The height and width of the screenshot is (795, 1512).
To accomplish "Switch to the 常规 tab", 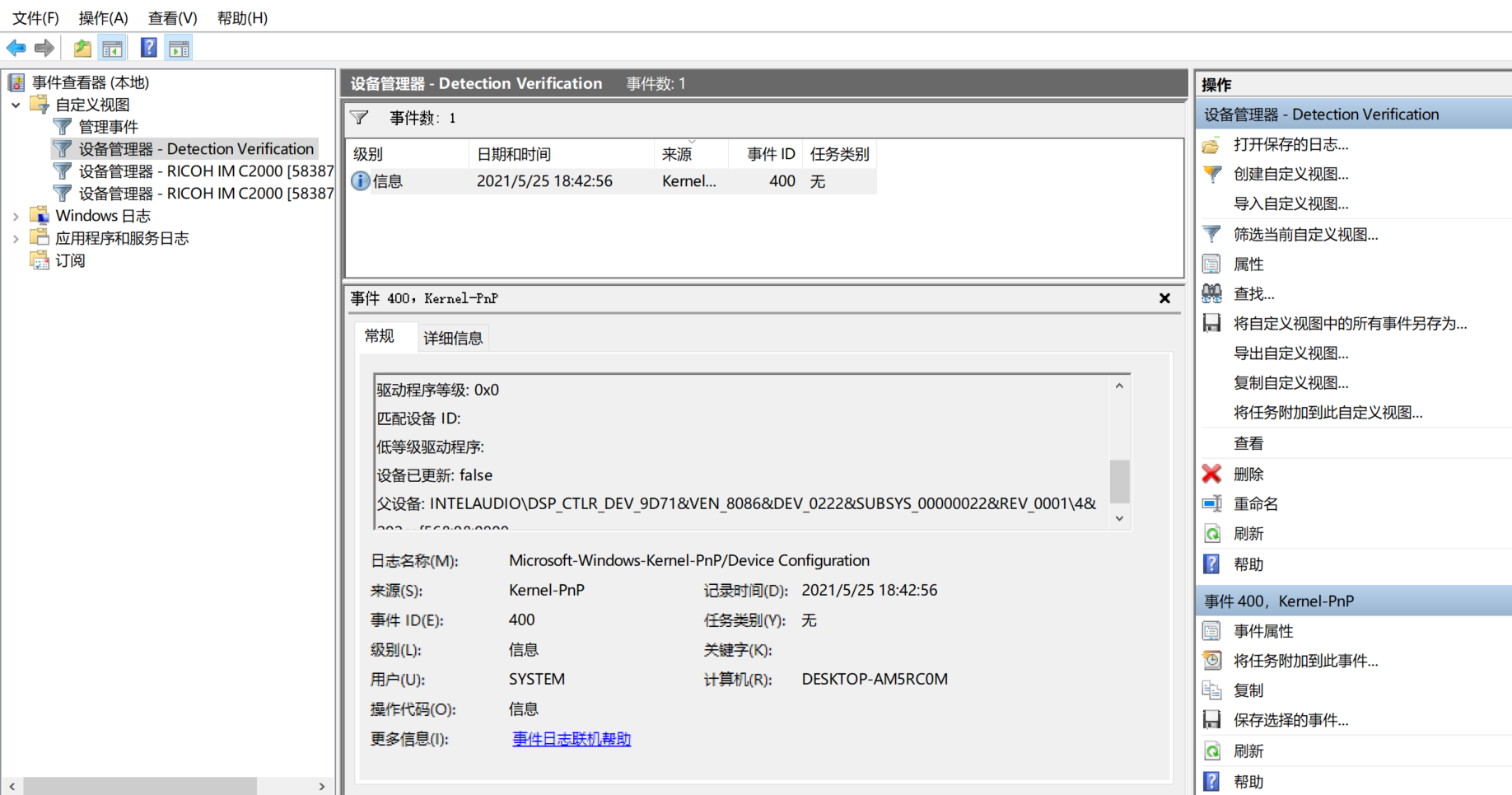I will [380, 336].
